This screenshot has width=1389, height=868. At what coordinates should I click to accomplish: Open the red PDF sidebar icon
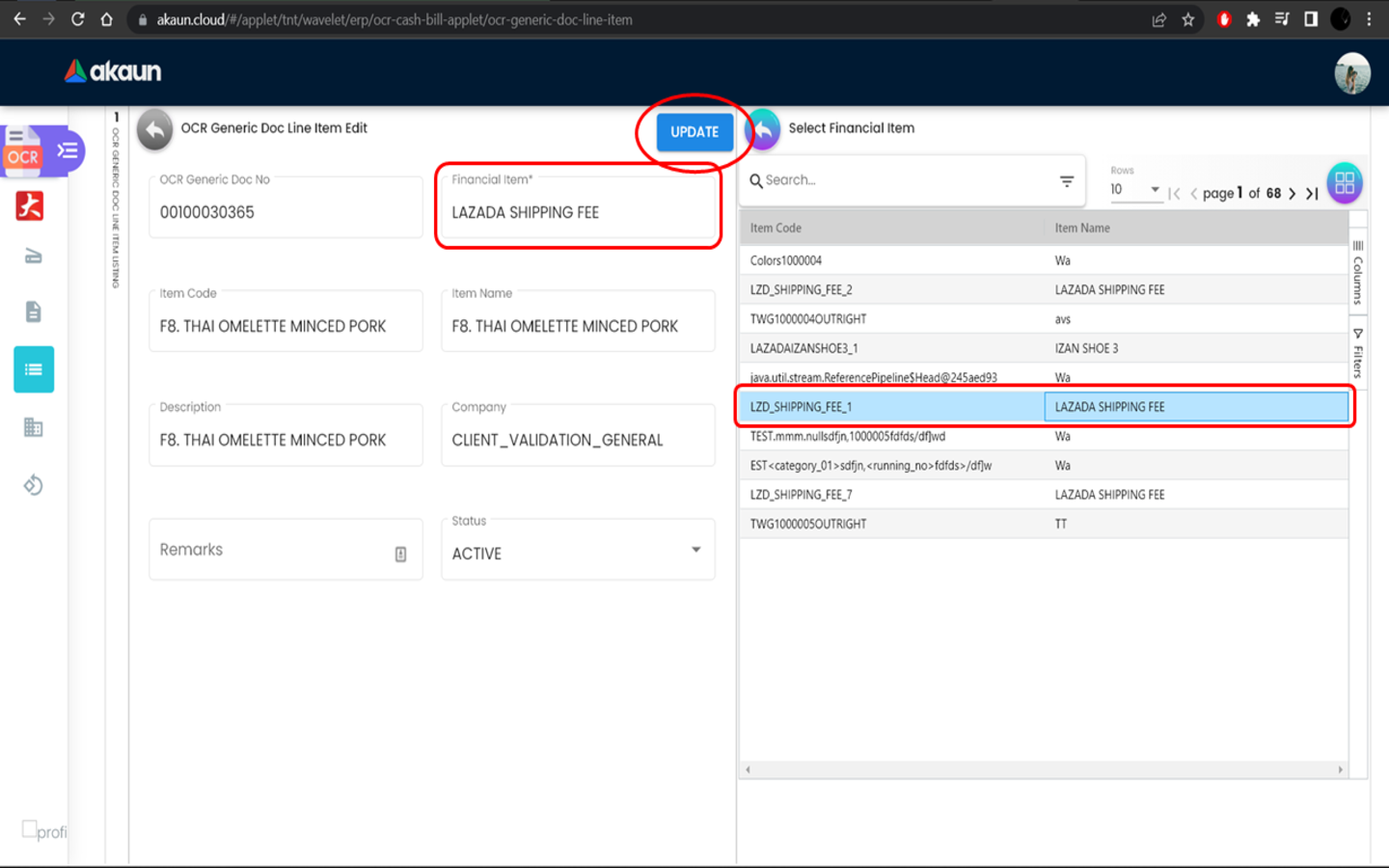(30, 205)
